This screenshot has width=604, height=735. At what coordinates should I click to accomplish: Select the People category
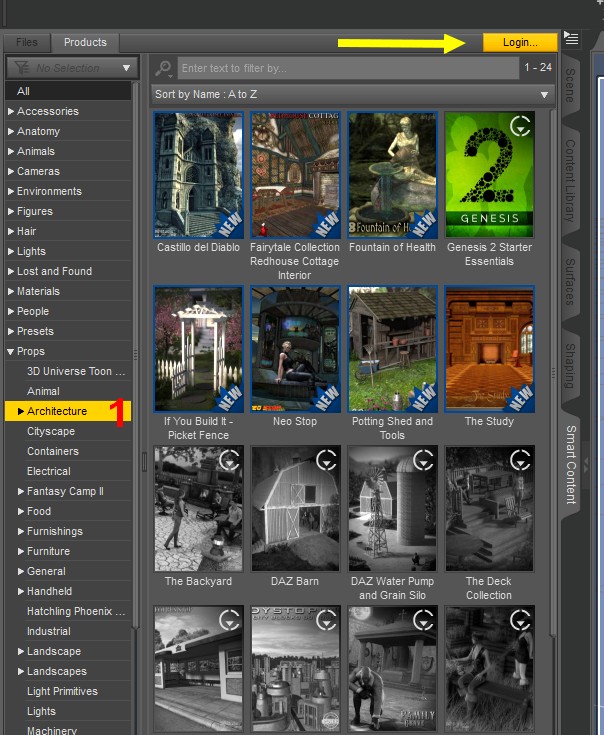coord(68,312)
